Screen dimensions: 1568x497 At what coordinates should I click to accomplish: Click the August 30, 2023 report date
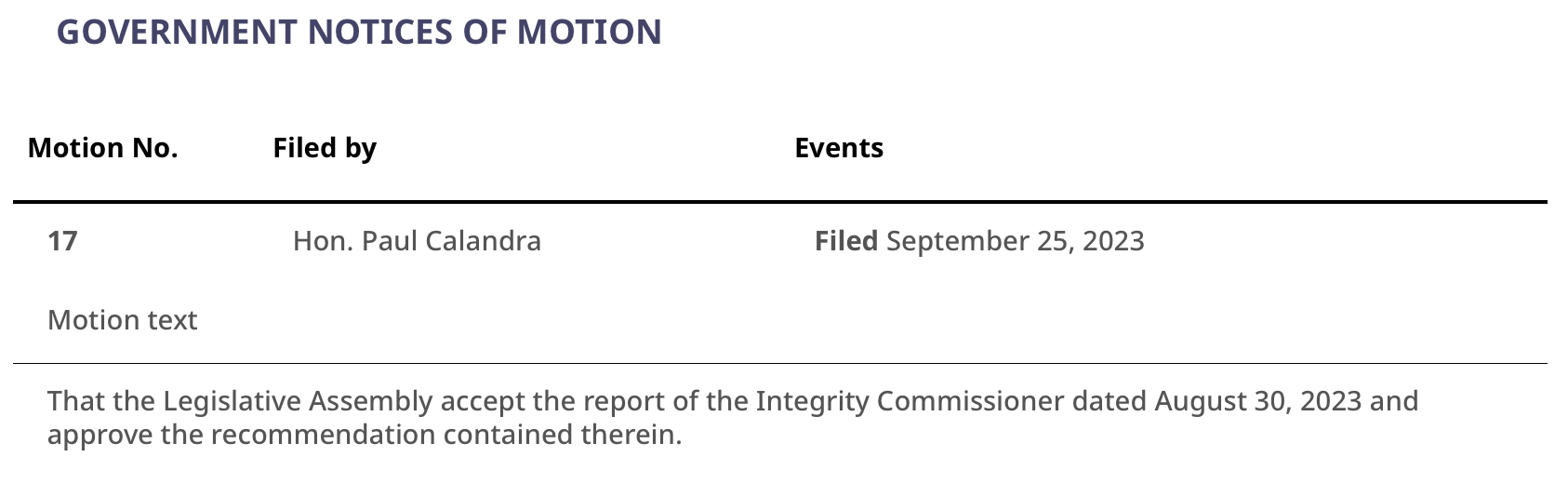coord(1258,401)
